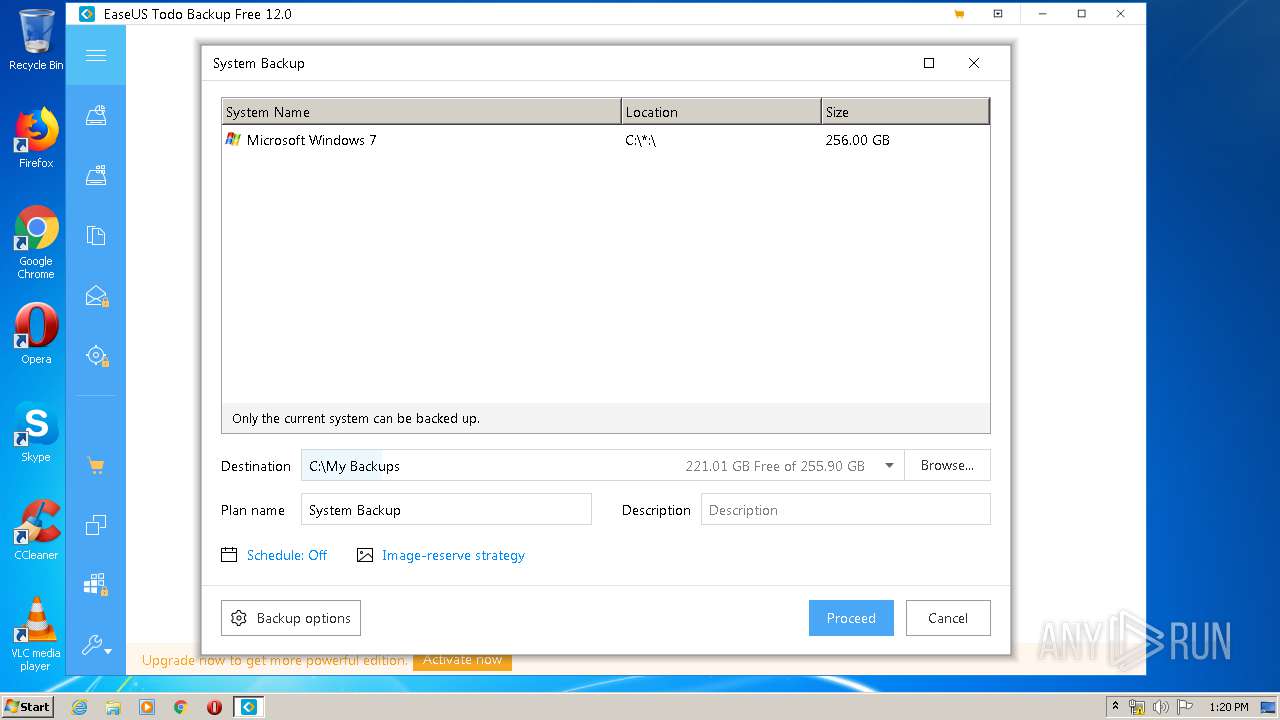
Task: Close the System Backup dialog
Action: [974, 63]
